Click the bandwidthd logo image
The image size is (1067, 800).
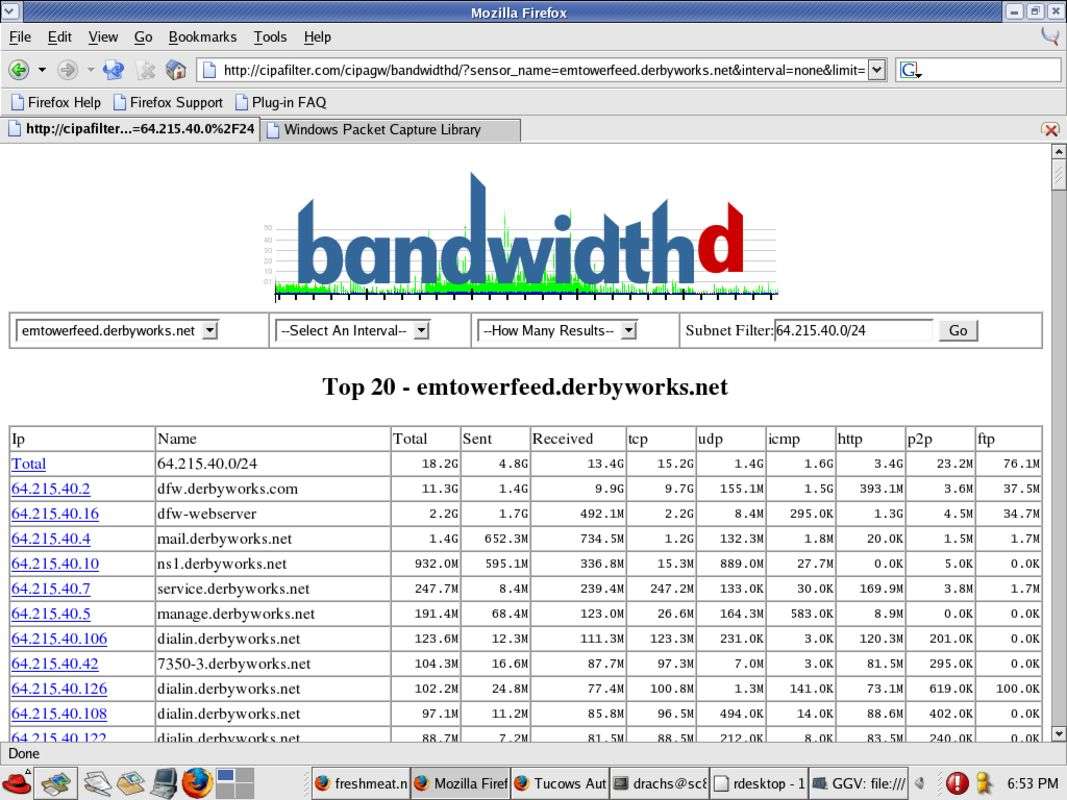(521, 237)
